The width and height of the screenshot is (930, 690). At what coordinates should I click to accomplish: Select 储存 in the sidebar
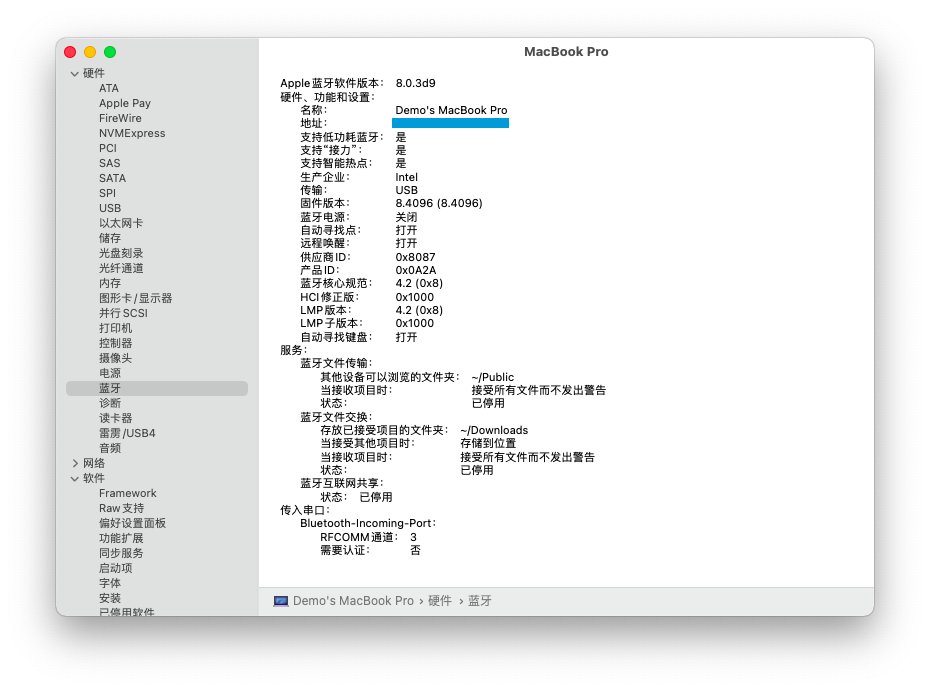[x=110, y=238]
